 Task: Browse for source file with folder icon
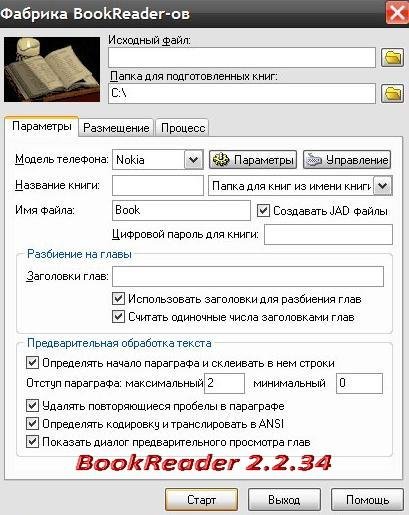392,57
